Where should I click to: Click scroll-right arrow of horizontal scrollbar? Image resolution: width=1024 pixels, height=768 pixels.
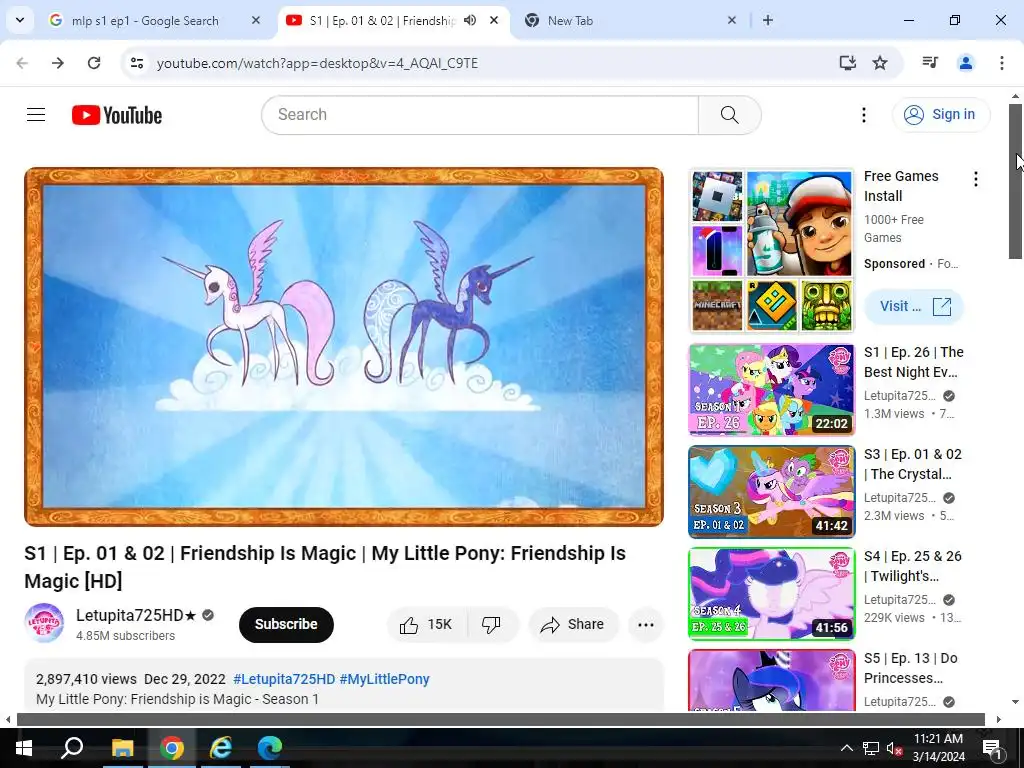(999, 720)
